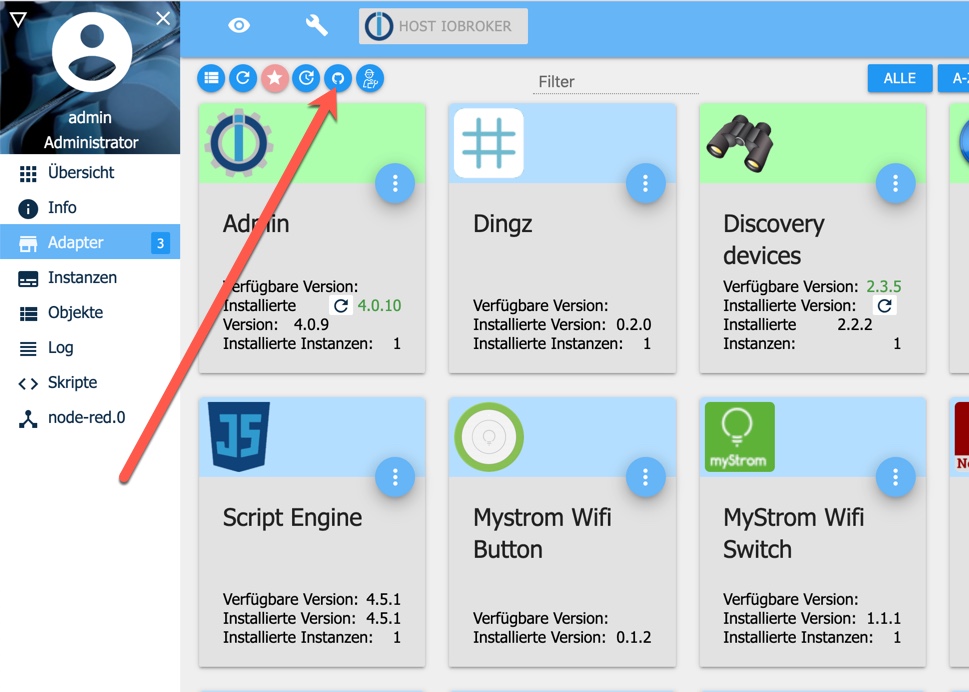The height and width of the screenshot is (692, 969).
Task: Select Adapter menu item
Action: [x=90, y=242]
